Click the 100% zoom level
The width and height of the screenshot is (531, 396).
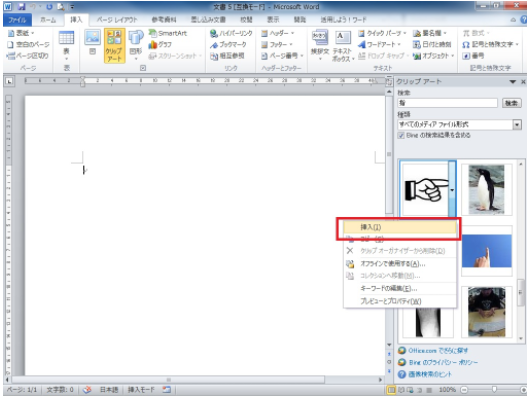click(447, 390)
